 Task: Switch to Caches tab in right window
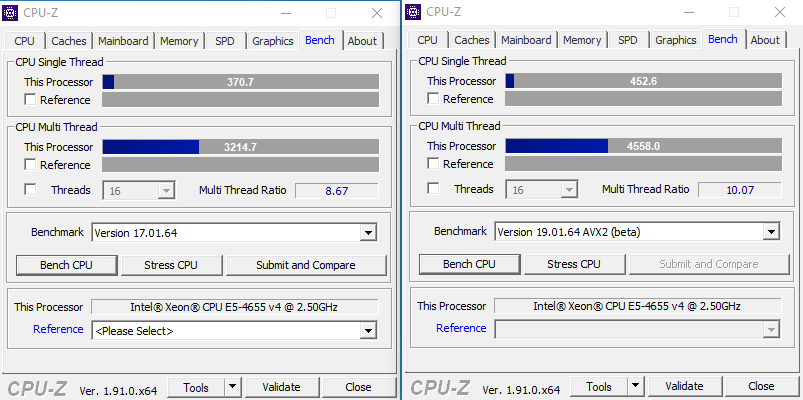point(472,40)
